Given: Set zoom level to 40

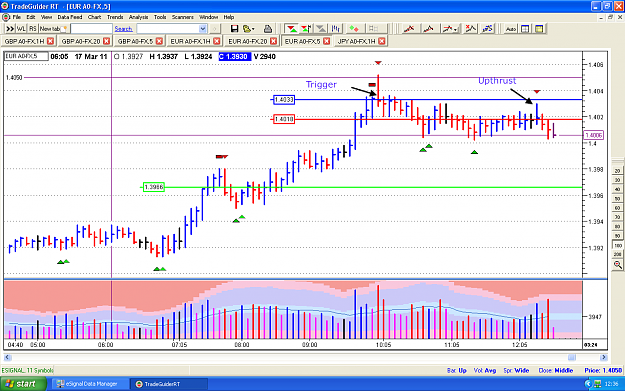Looking at the screenshot, I should coord(618,189).
